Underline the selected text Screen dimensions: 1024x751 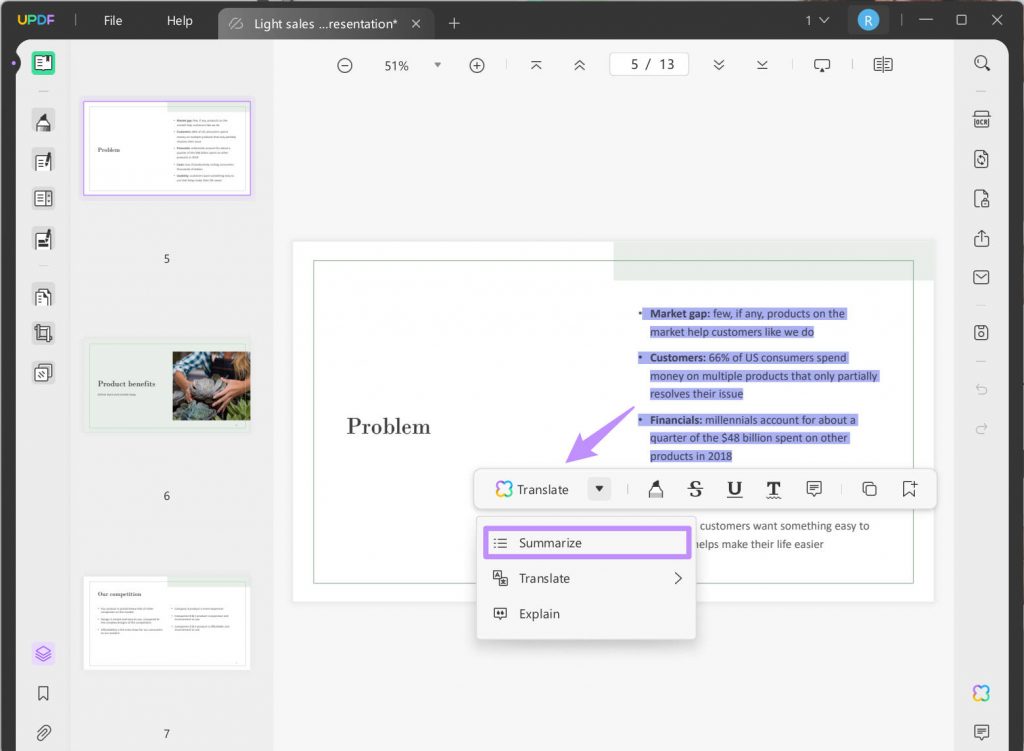pos(734,489)
